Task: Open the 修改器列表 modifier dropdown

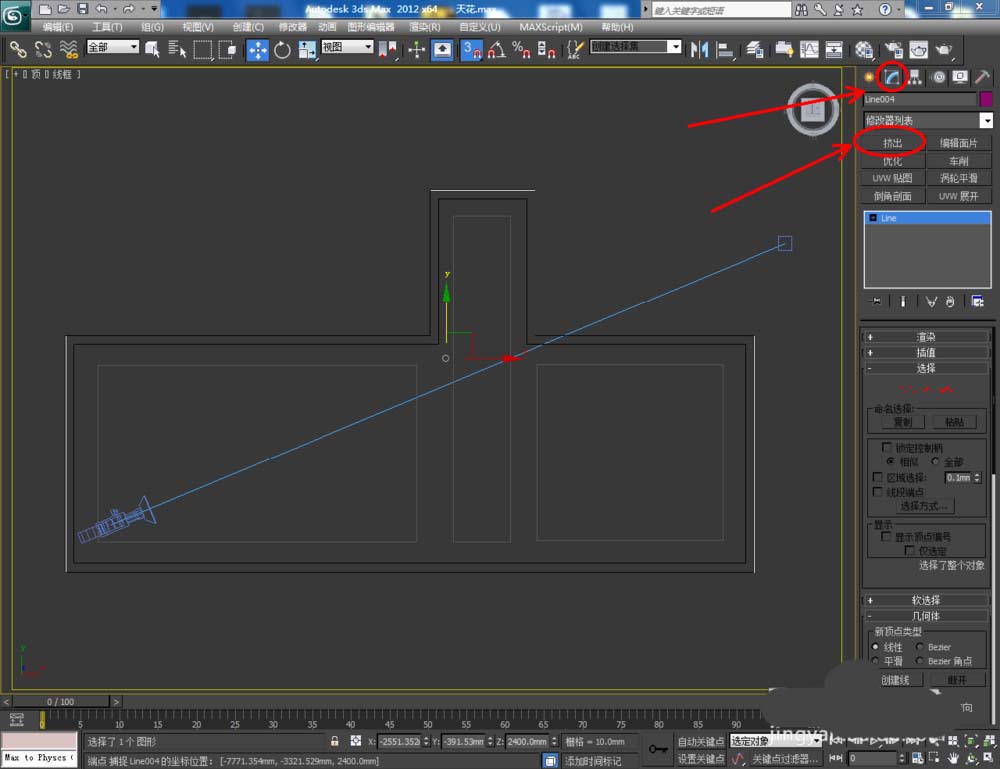Action: pos(986,120)
